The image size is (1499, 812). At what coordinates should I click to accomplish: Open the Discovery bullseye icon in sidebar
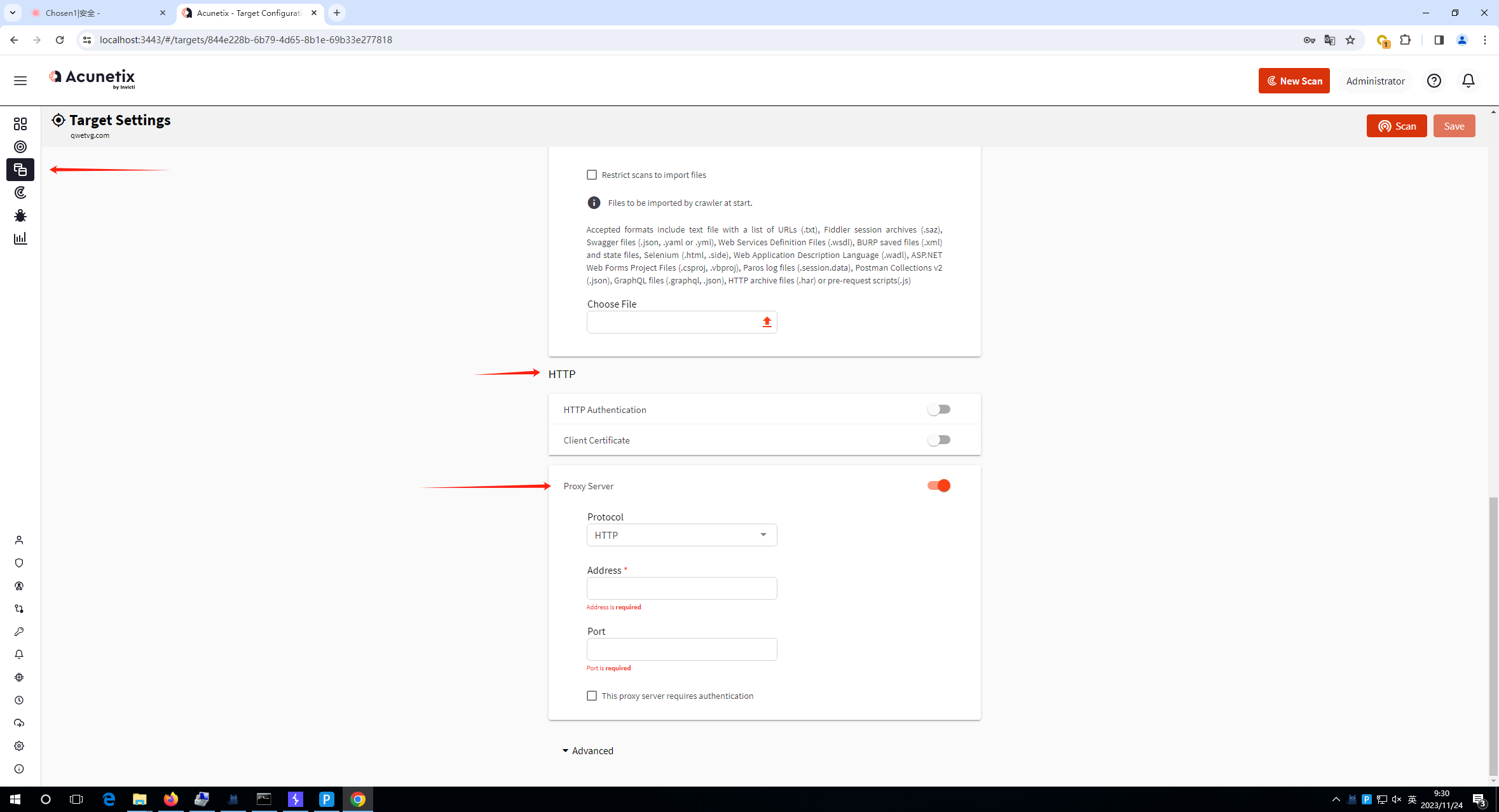click(20, 147)
